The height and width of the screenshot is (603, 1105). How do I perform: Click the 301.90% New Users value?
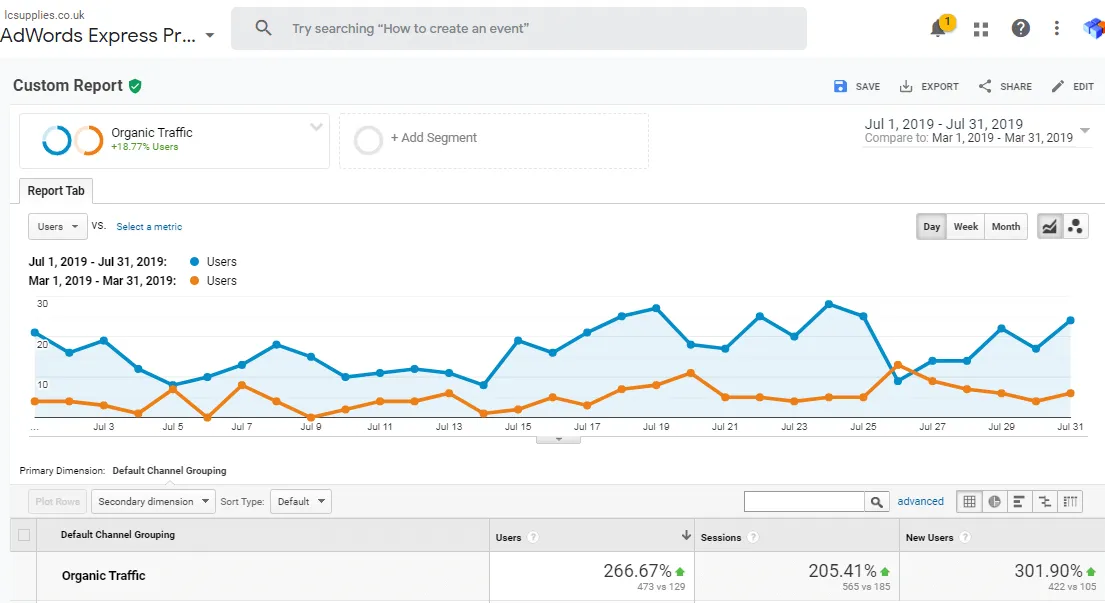coord(1048,571)
